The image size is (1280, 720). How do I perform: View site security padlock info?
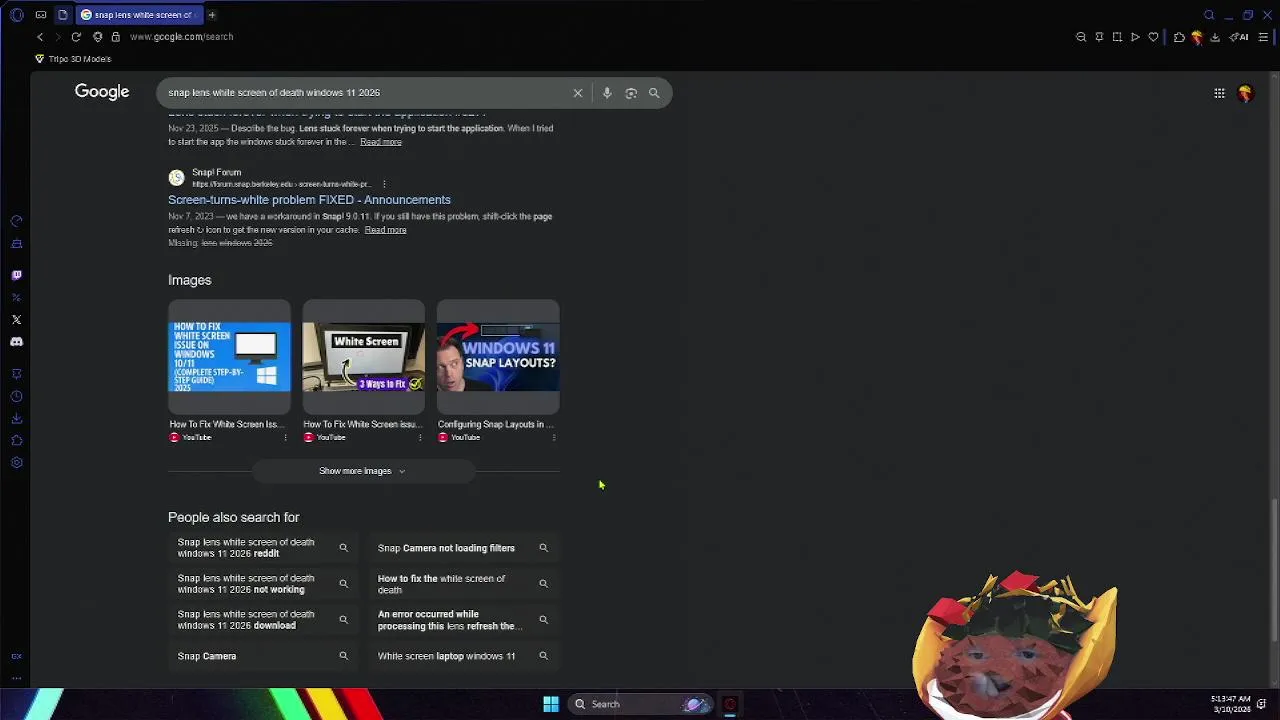(115, 37)
